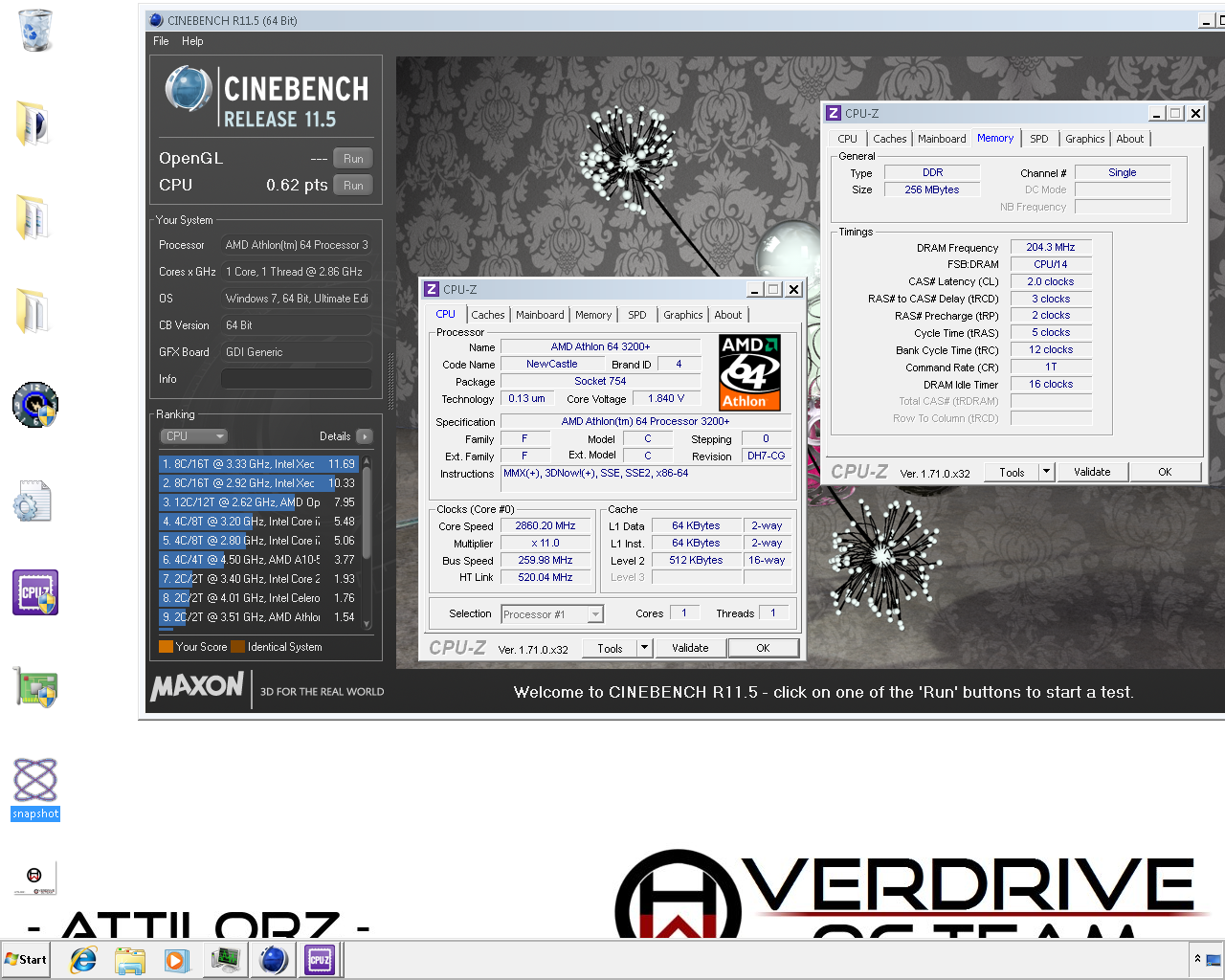Screen dimensions: 1225x980
Task: Click Tools button in the CPU-Z CPU window
Action: 610,648
